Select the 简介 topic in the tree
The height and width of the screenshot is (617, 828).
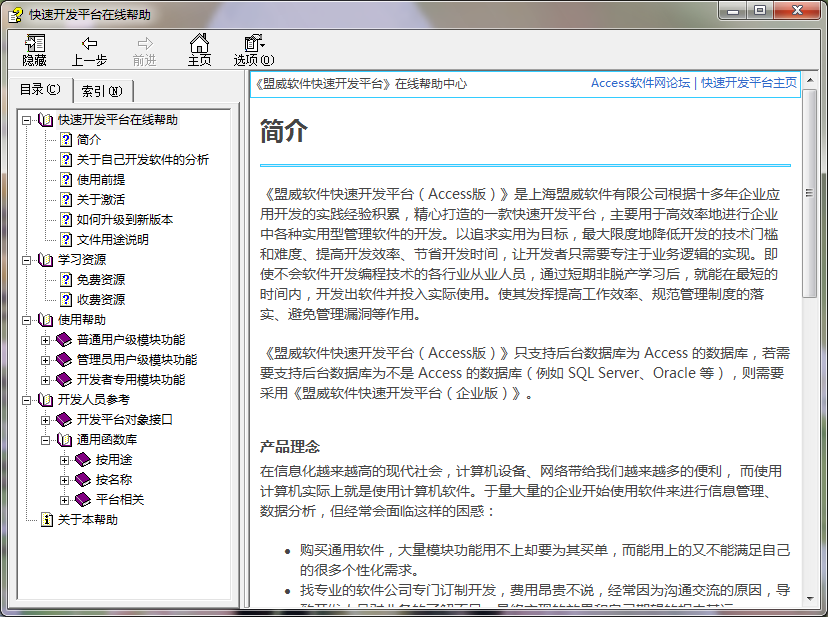(89, 140)
